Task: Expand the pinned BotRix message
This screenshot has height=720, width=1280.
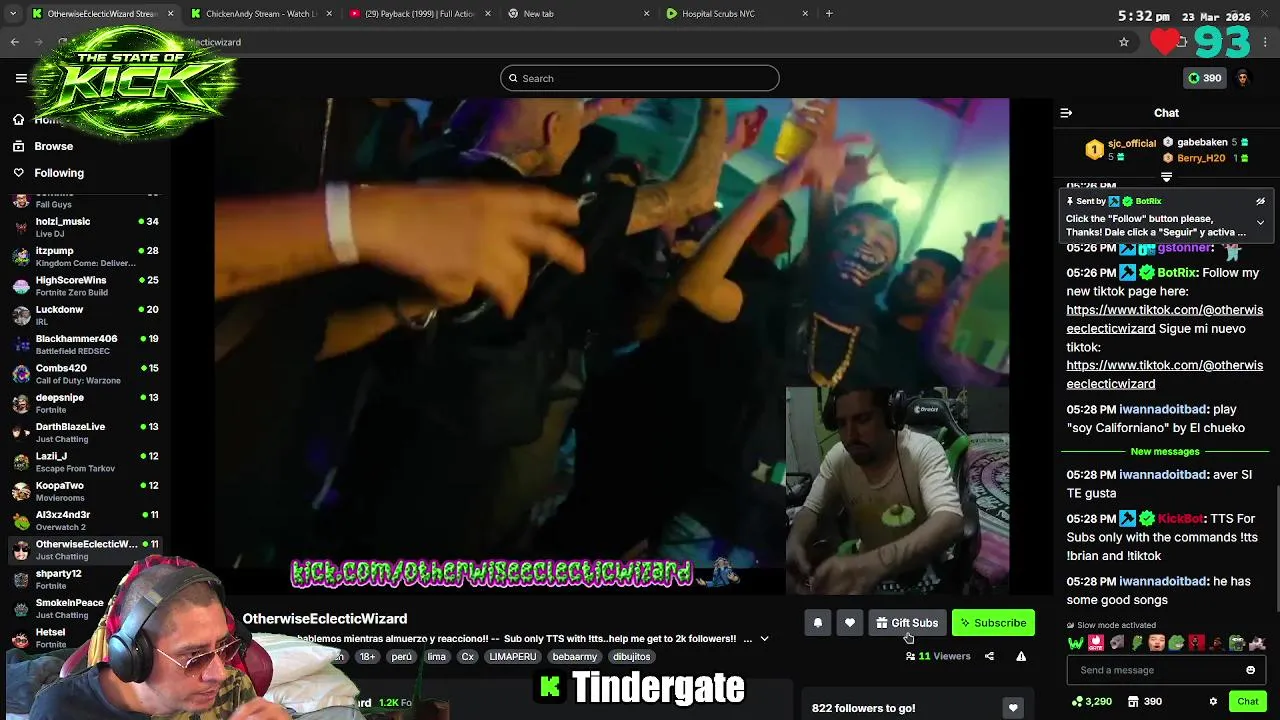Action: click(x=1260, y=222)
